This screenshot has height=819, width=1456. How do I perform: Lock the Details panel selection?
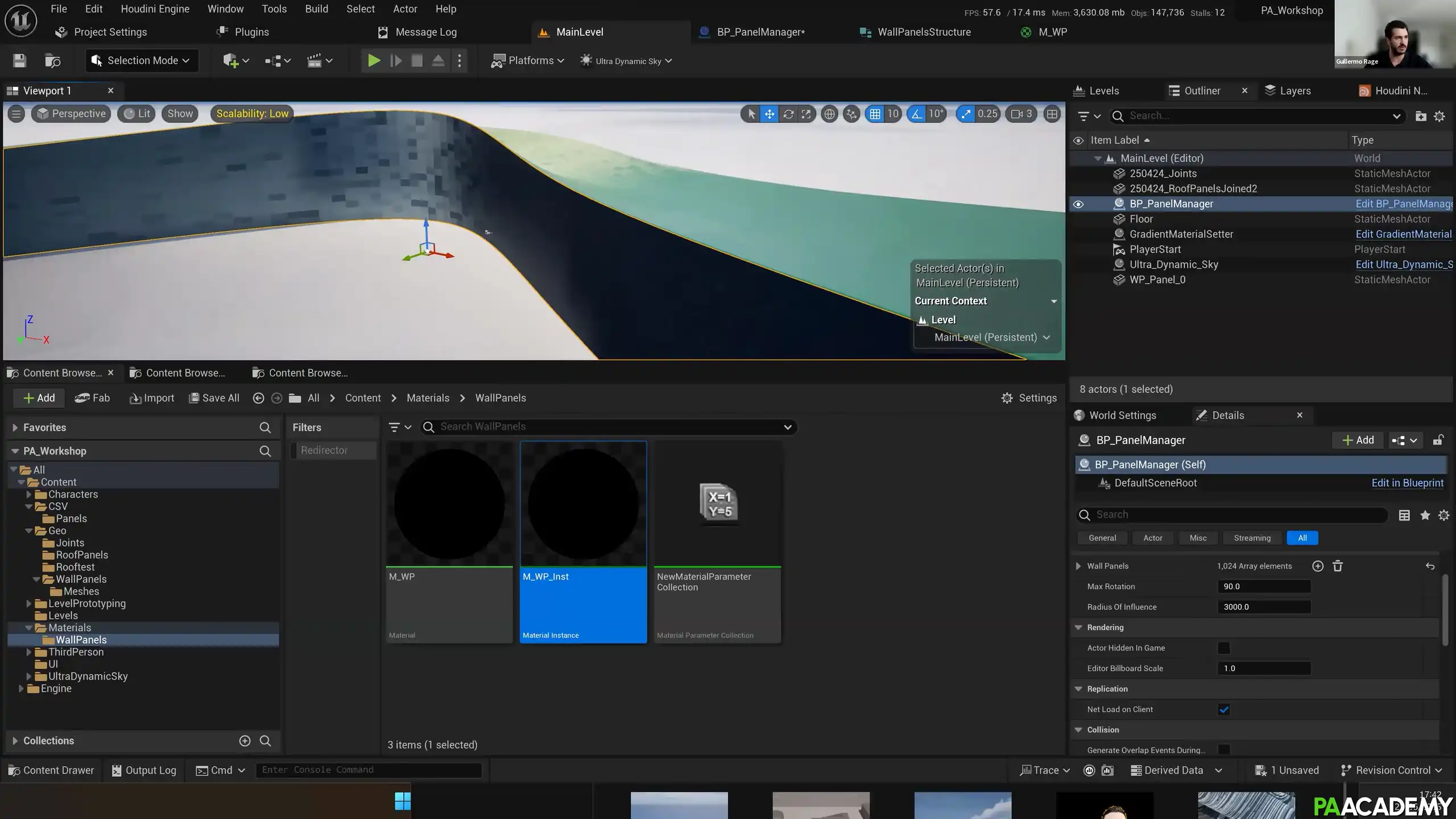click(x=1438, y=440)
